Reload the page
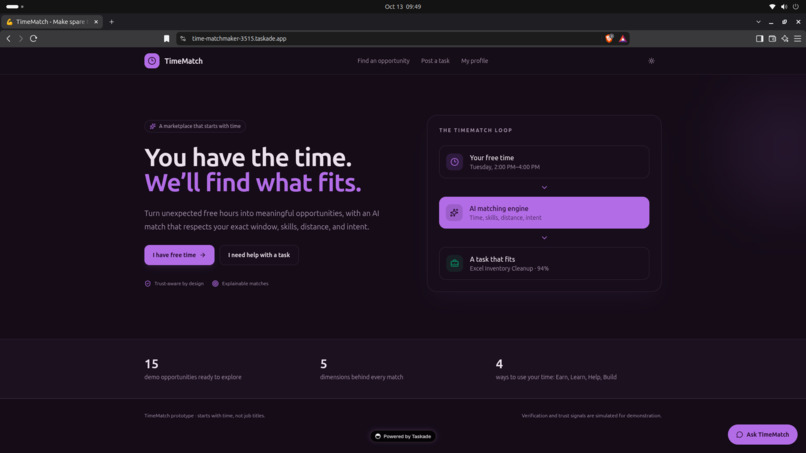 pyautogui.click(x=33, y=39)
